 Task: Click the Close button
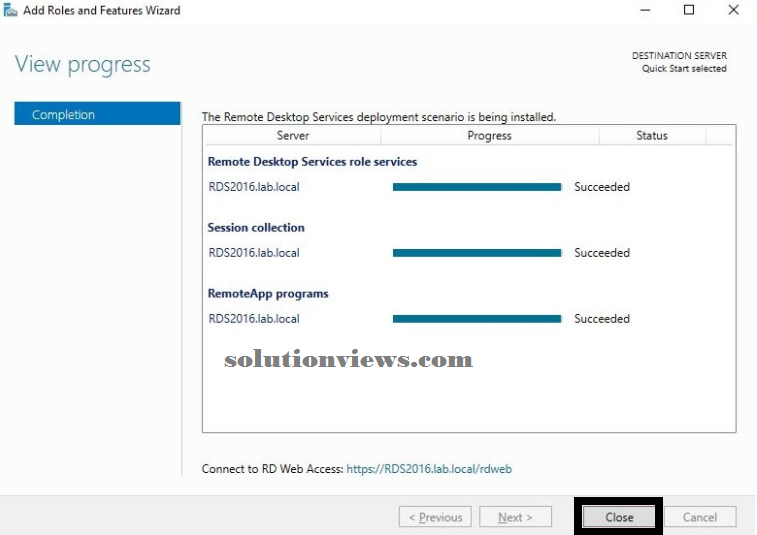[619, 517]
